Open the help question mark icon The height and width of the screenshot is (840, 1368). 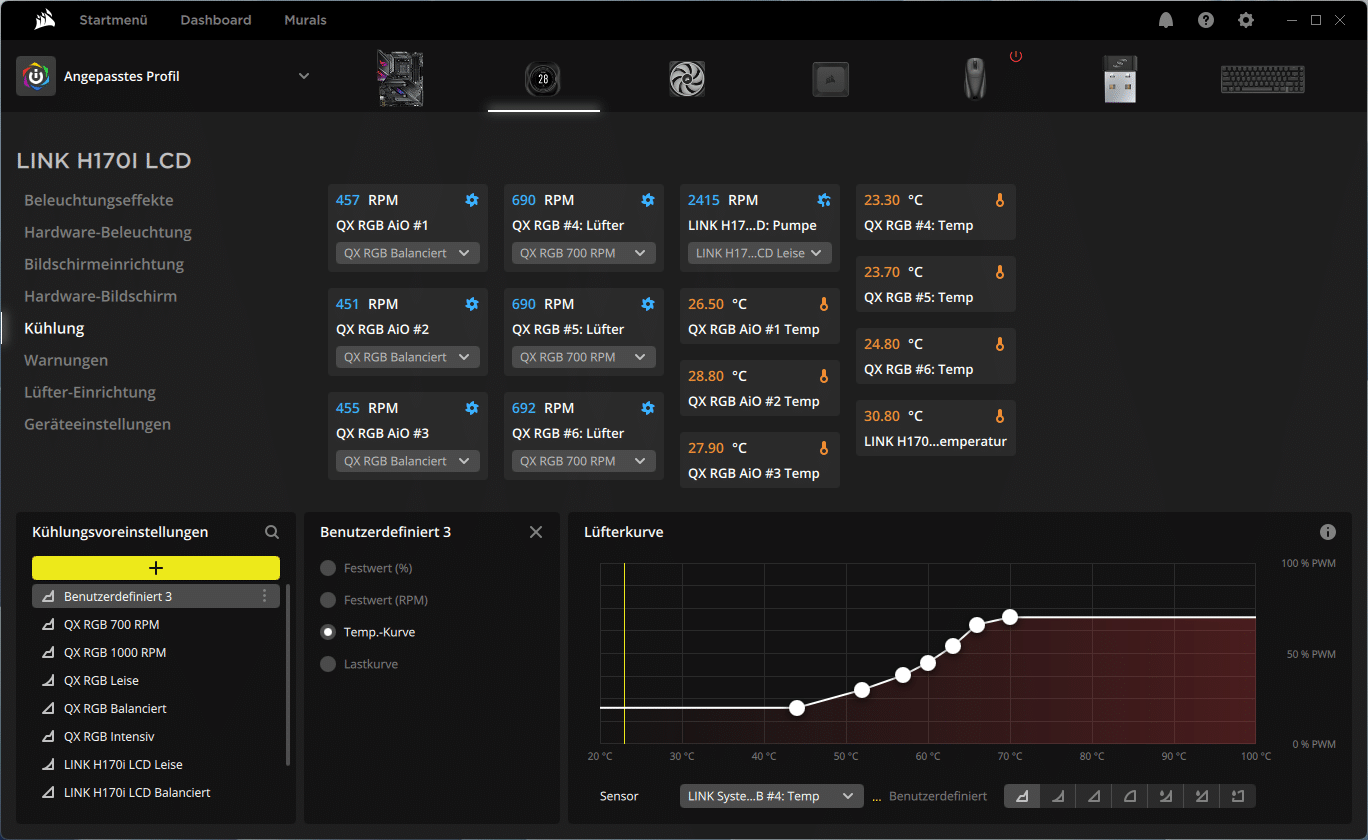tap(1206, 20)
